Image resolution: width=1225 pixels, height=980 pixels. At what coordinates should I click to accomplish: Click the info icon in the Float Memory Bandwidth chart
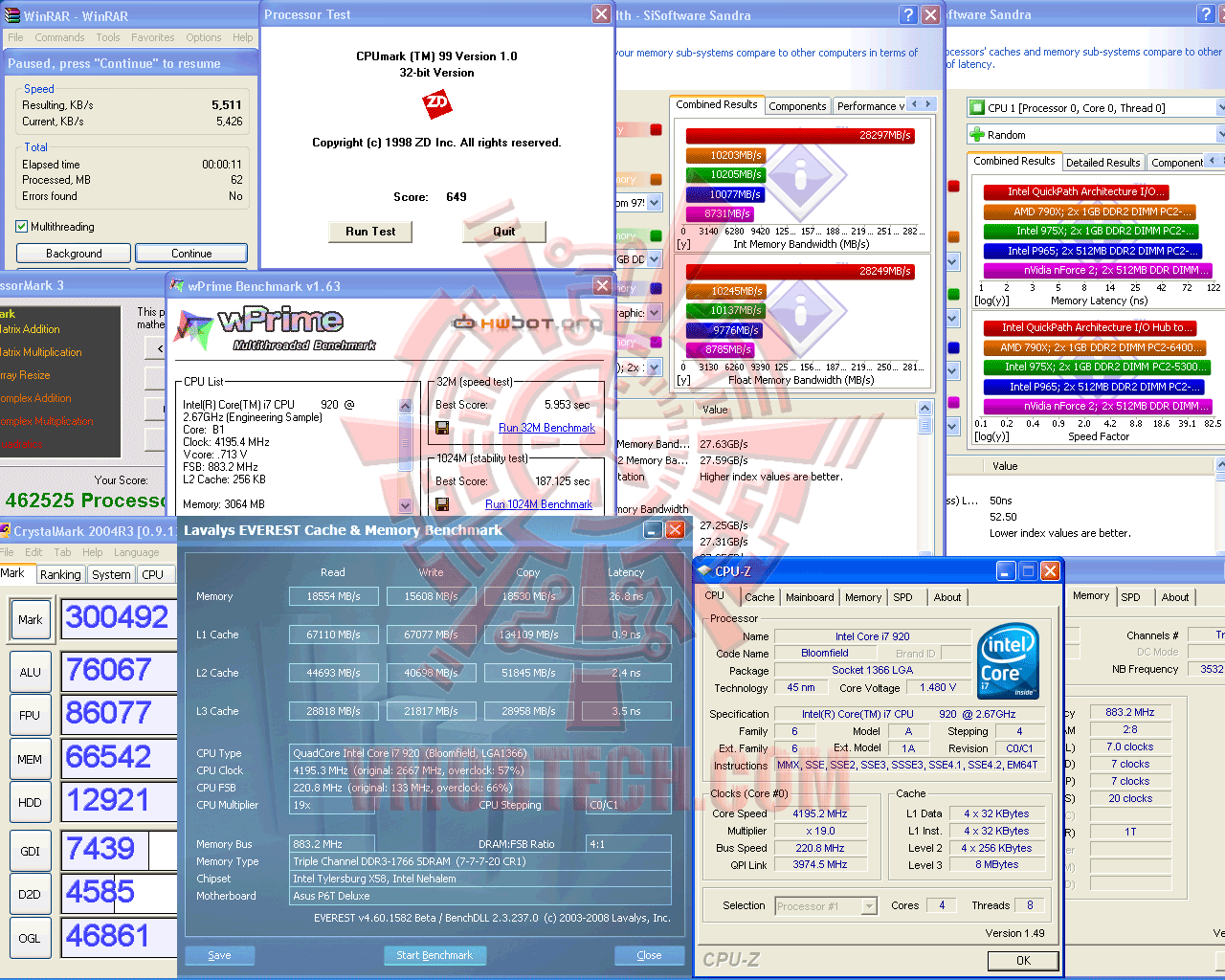click(800, 312)
